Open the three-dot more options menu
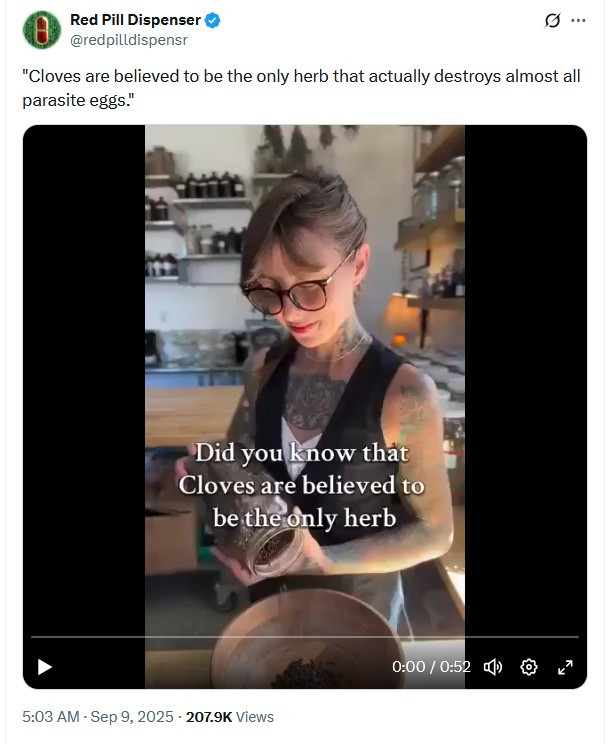 click(x=578, y=20)
